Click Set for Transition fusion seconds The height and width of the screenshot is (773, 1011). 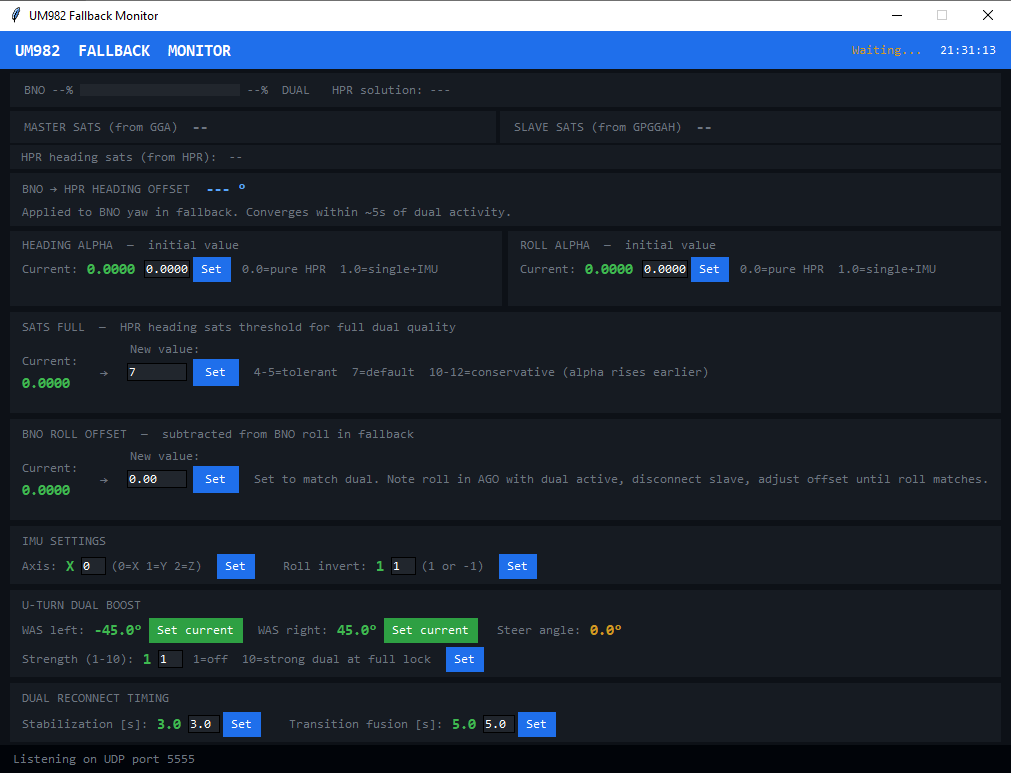[536, 725]
